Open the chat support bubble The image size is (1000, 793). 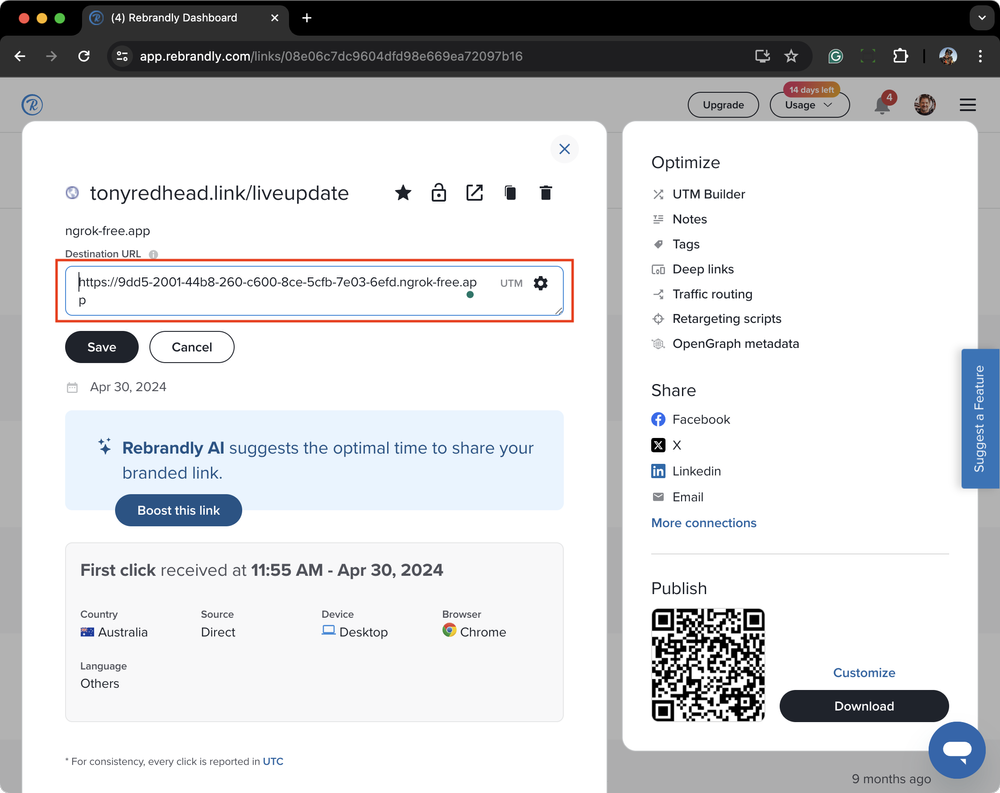[957, 750]
